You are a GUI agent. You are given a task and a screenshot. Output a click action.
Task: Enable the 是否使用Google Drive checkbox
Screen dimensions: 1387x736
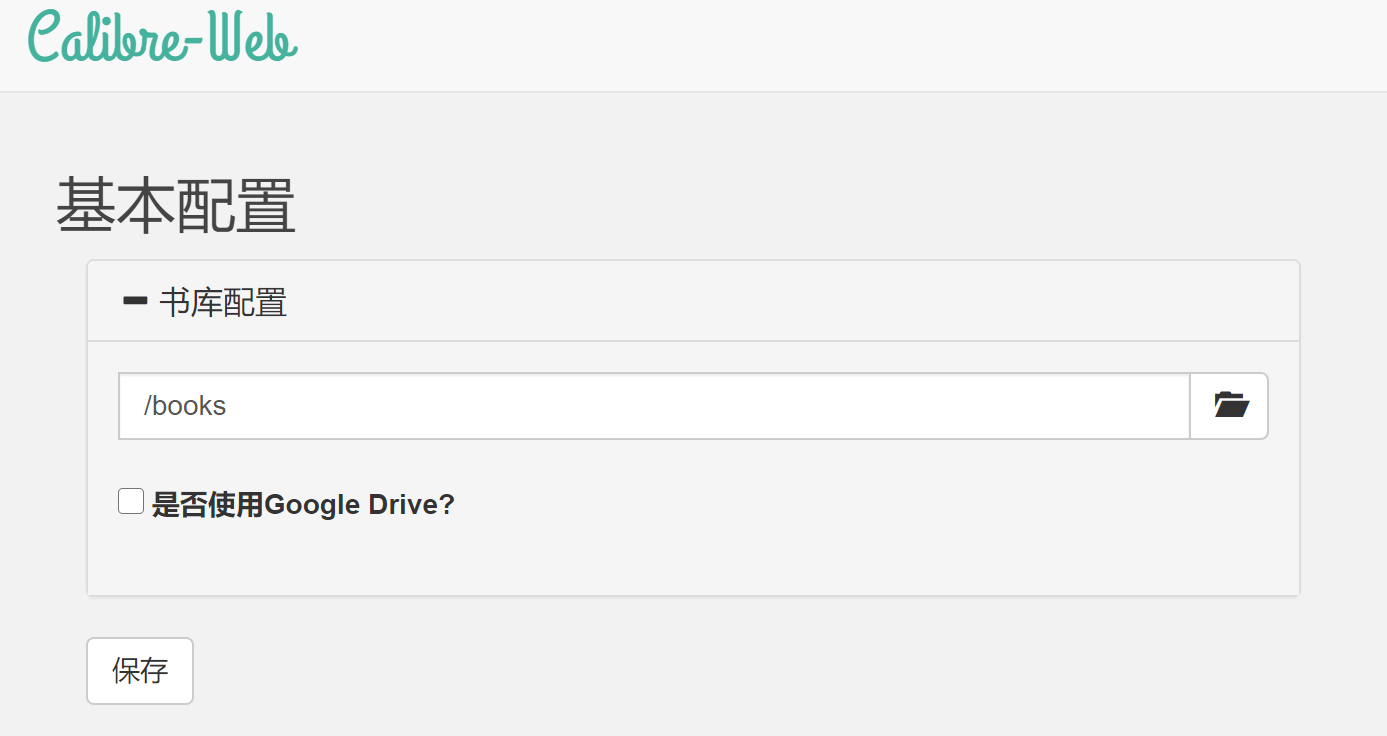click(x=131, y=501)
